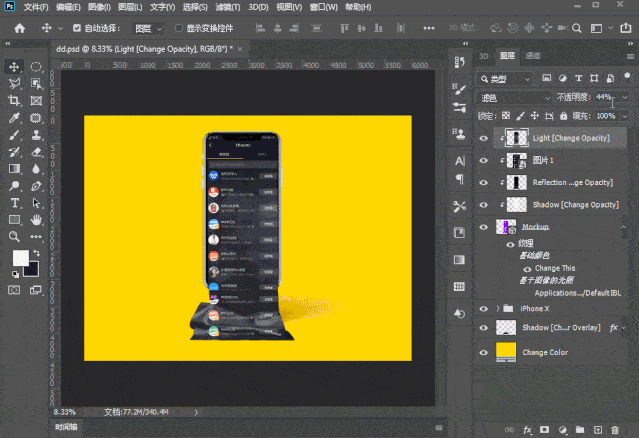Open the 时间轴 timeline panel

[x=66, y=427]
